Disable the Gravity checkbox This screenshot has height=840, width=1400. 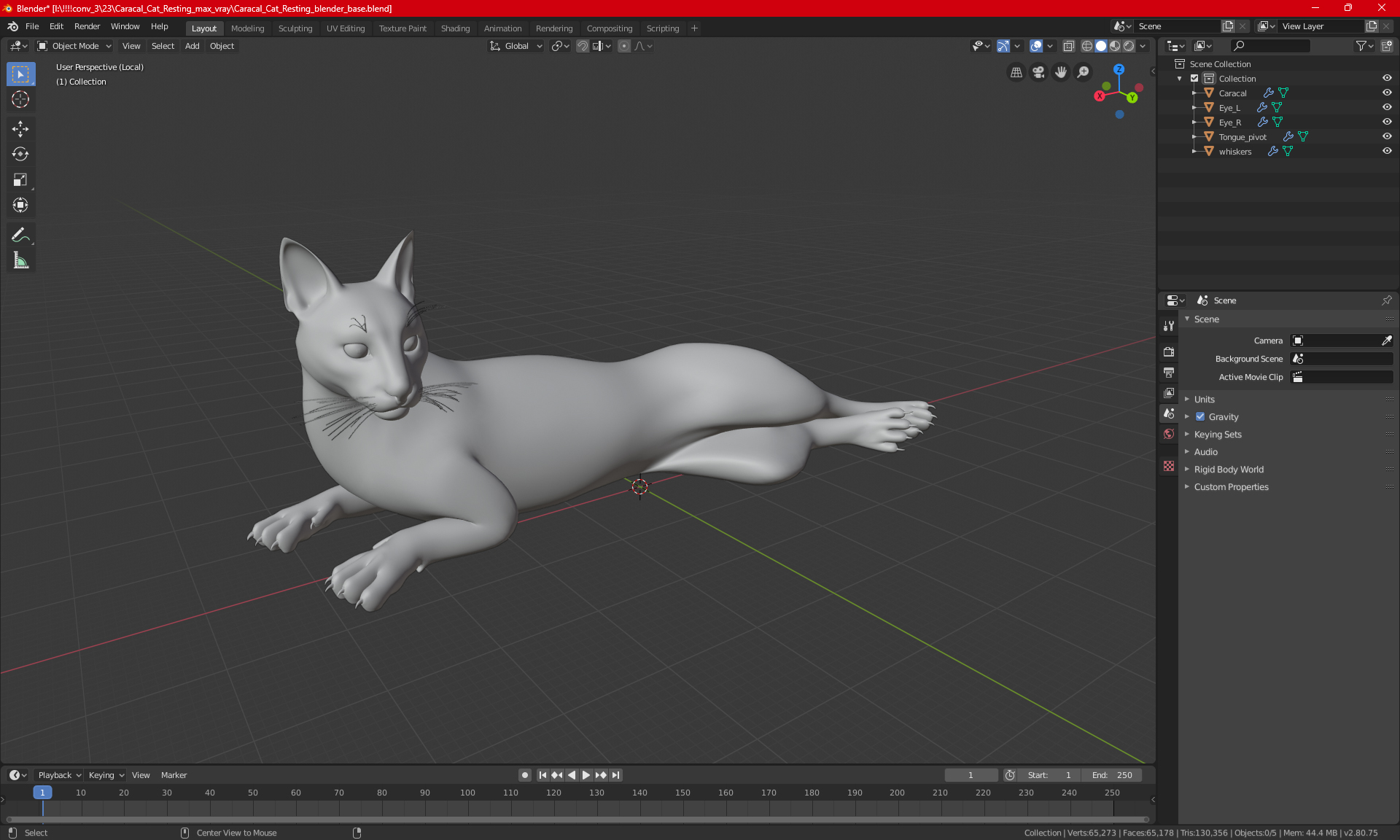point(1200,417)
